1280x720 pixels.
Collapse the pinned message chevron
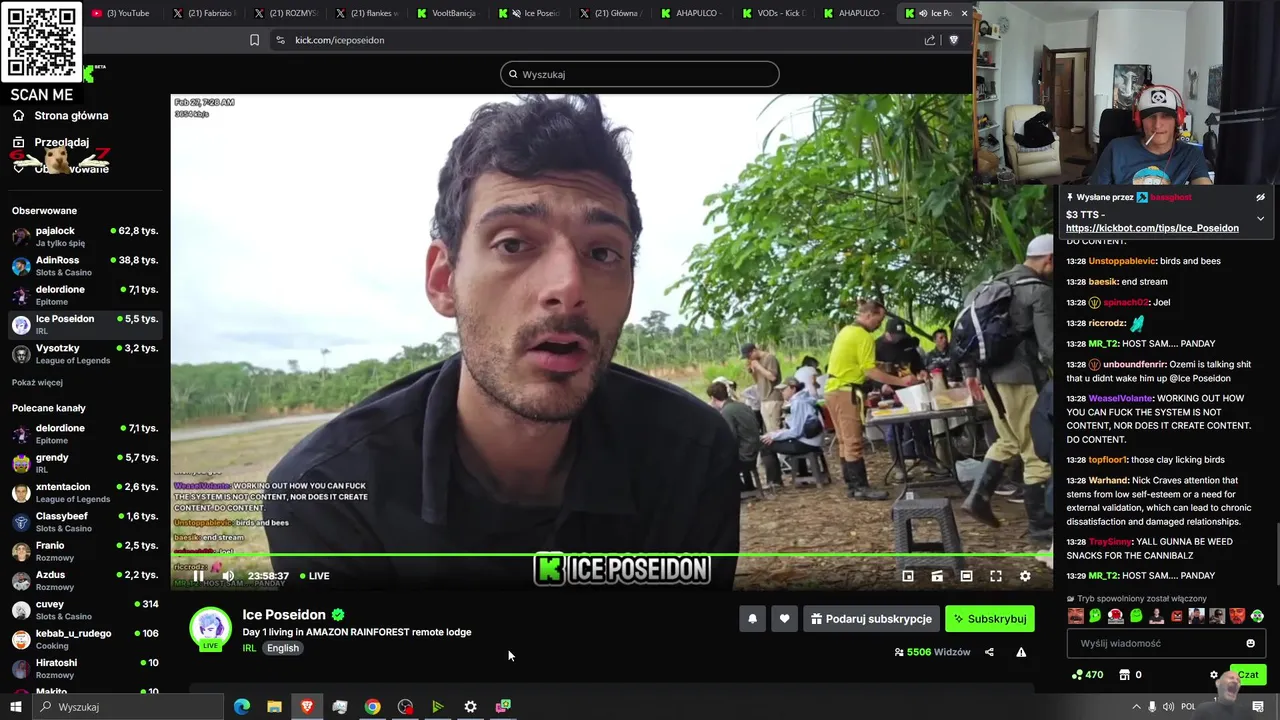[1260, 218]
